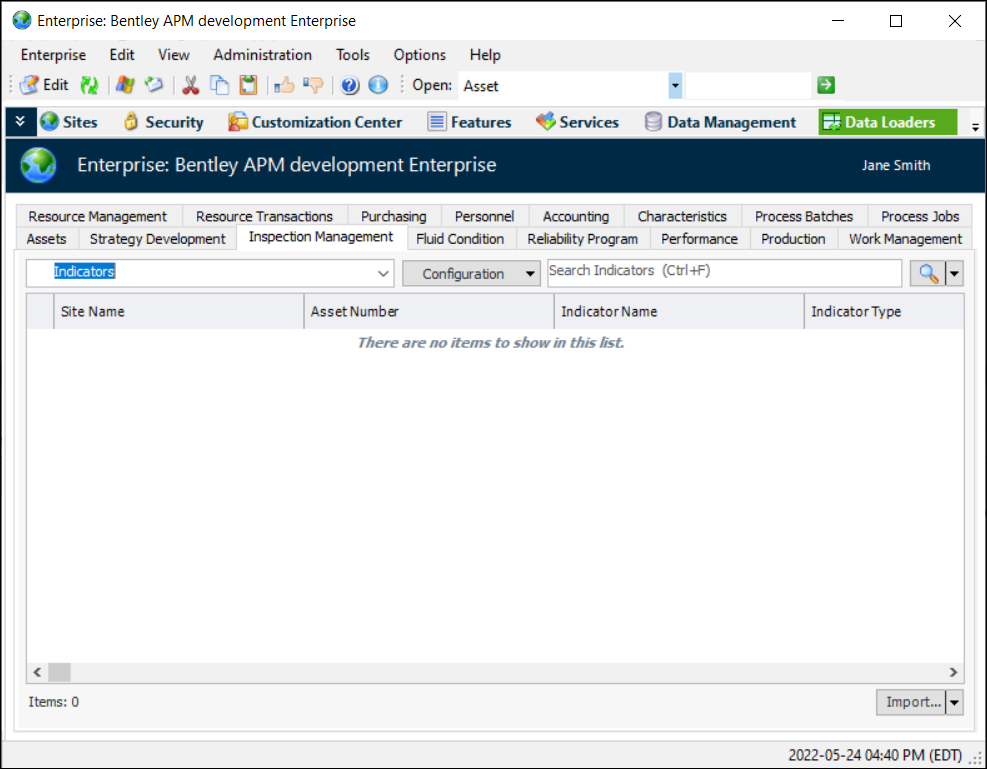Click the Copy icon in toolbar
The width and height of the screenshot is (987, 769).
tap(219, 86)
